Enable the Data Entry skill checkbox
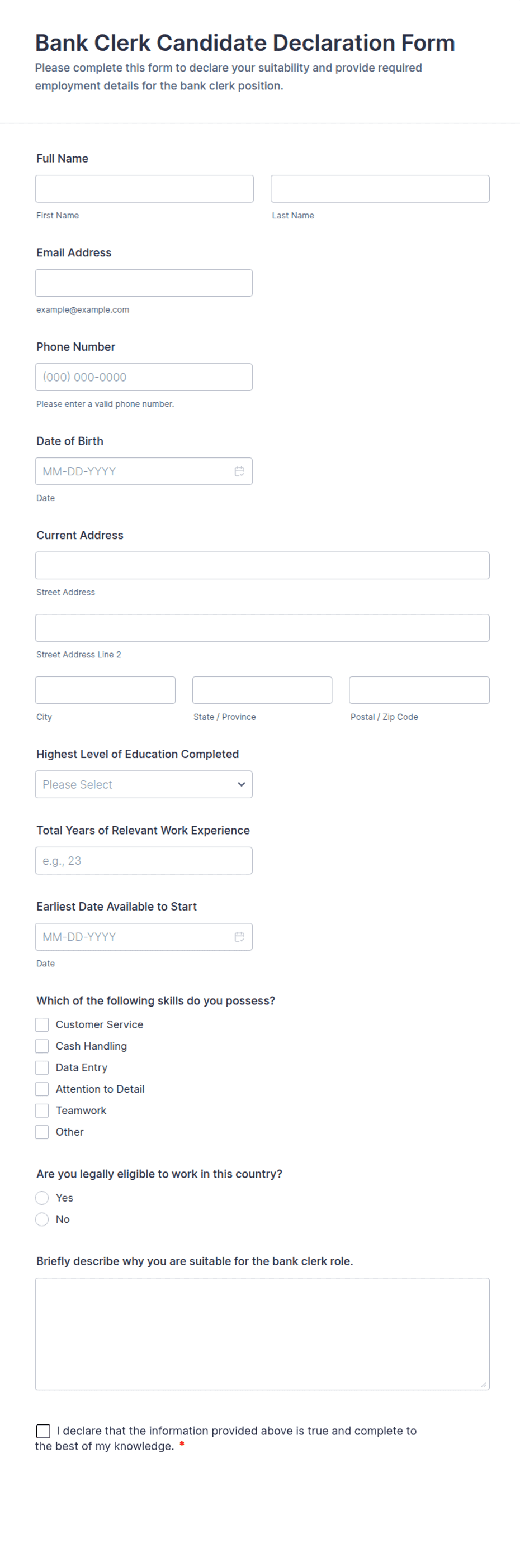The height and width of the screenshot is (1568, 520). pyautogui.click(x=42, y=1067)
